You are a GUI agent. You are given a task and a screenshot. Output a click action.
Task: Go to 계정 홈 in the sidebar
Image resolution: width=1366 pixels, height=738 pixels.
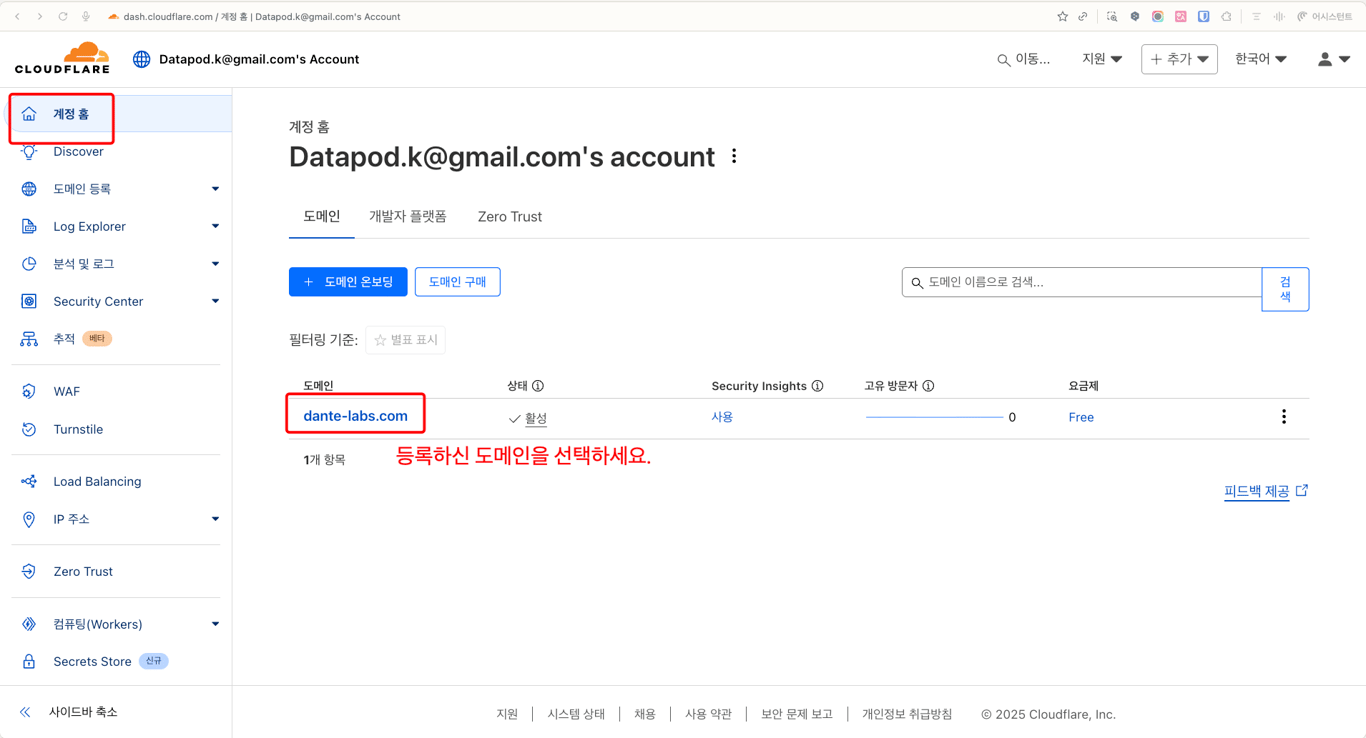point(120,114)
